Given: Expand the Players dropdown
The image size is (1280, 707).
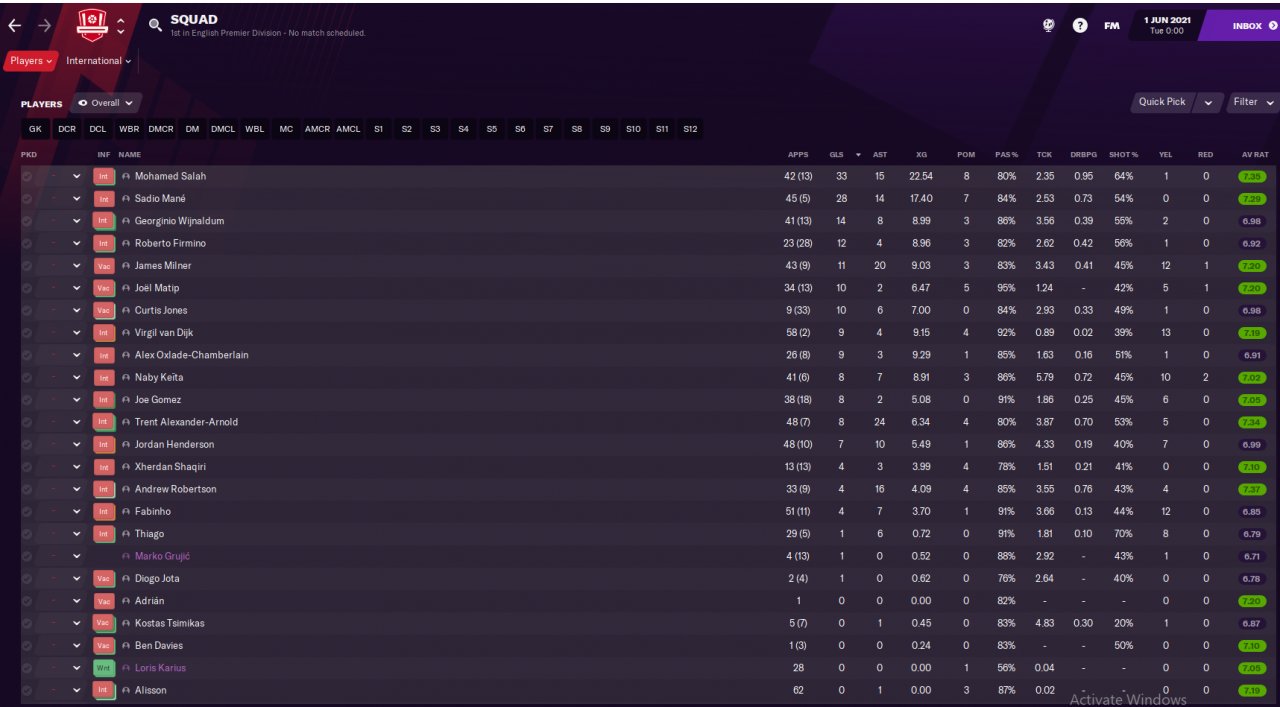Looking at the screenshot, I should point(31,61).
